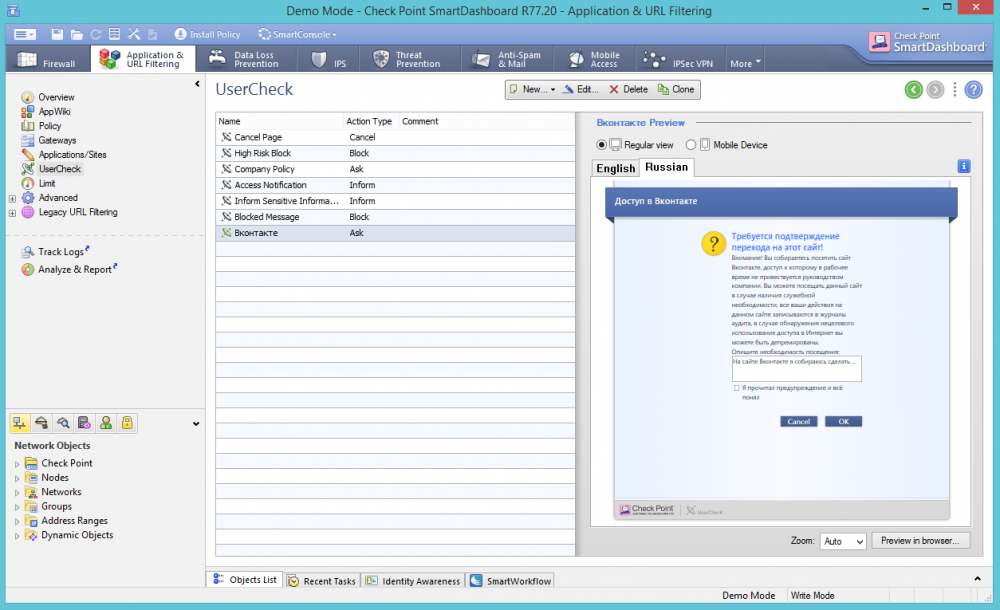The width and height of the screenshot is (1000, 610).
Task: Select the Mobile Device radio button
Action: [x=691, y=145]
